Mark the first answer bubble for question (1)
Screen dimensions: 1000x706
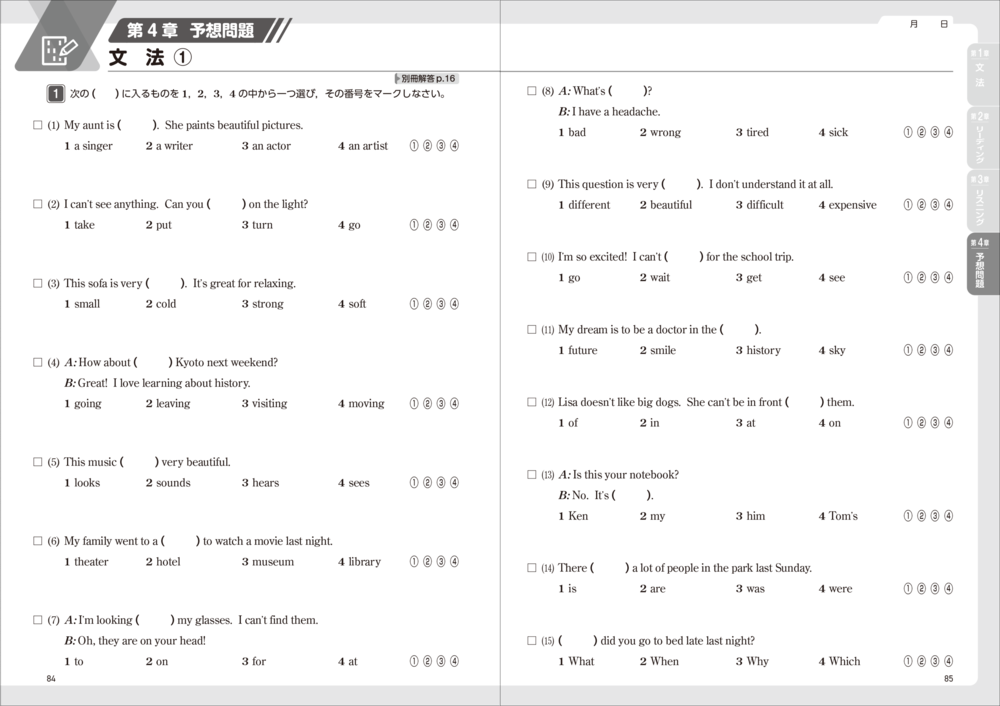(415, 146)
